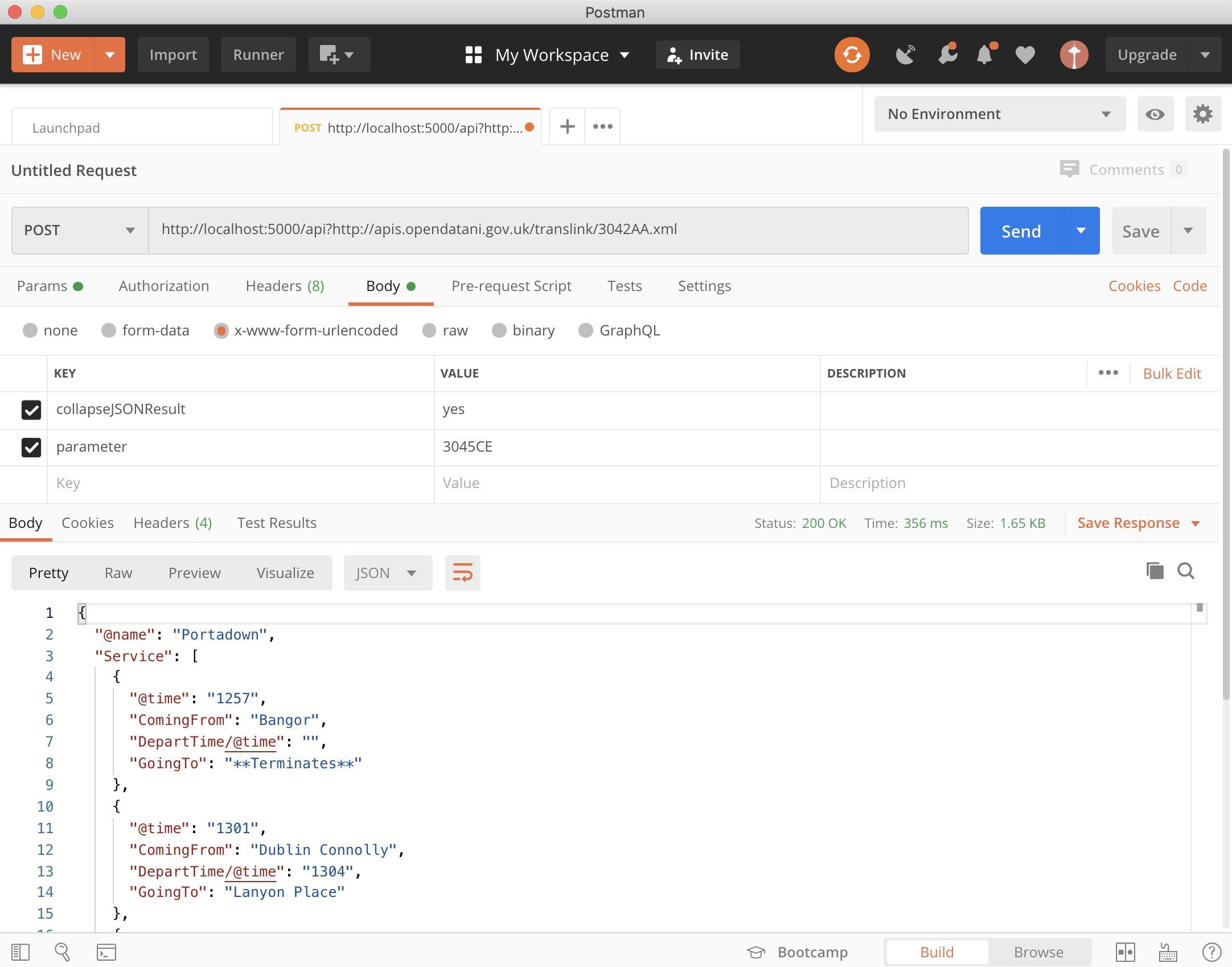Open the notifications bell icon
1232x967 pixels.
(x=985, y=55)
